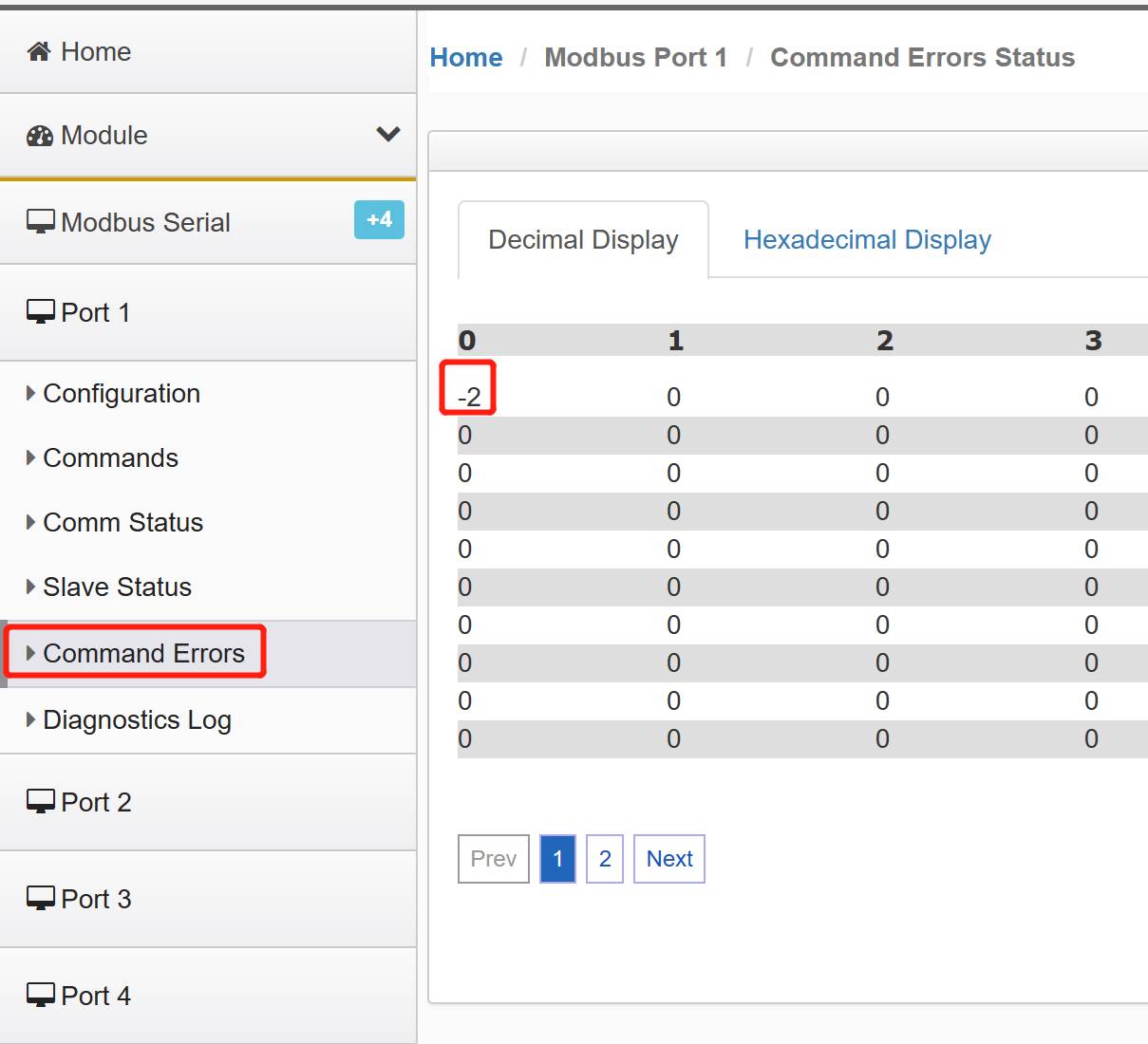The image size is (1148, 1044).
Task: Click the -2 error value cell
Action: point(469,397)
